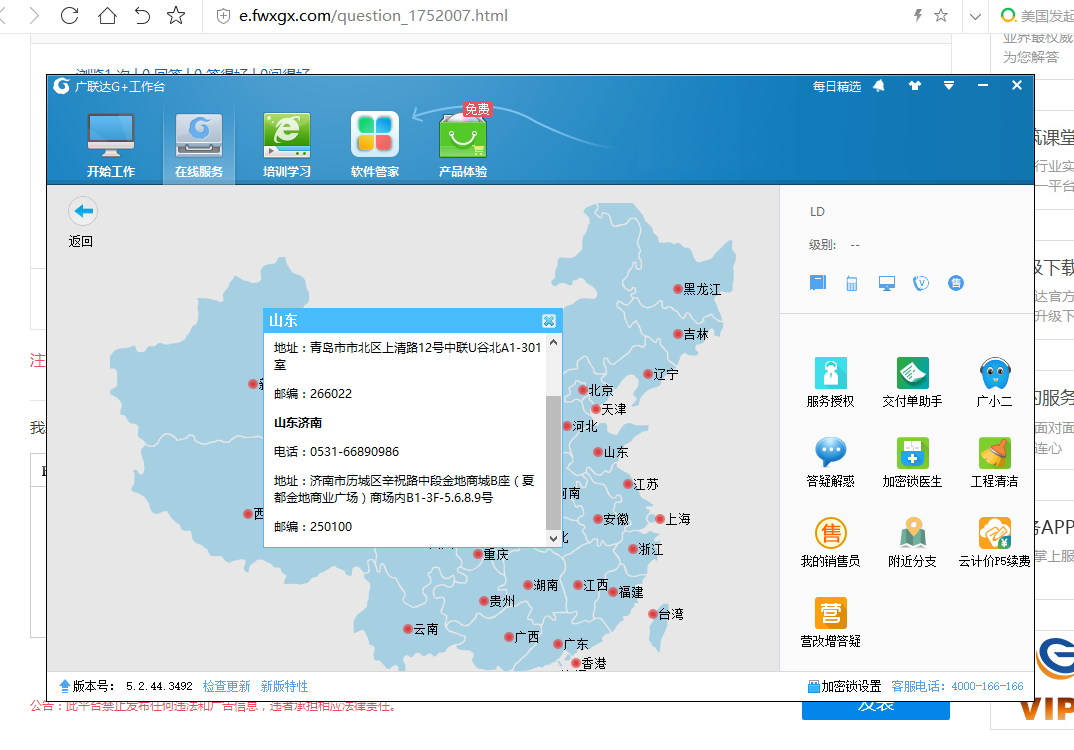Click the browser undo-close arrow icon
Screen dimensions: 1074x750
(x=142, y=15)
